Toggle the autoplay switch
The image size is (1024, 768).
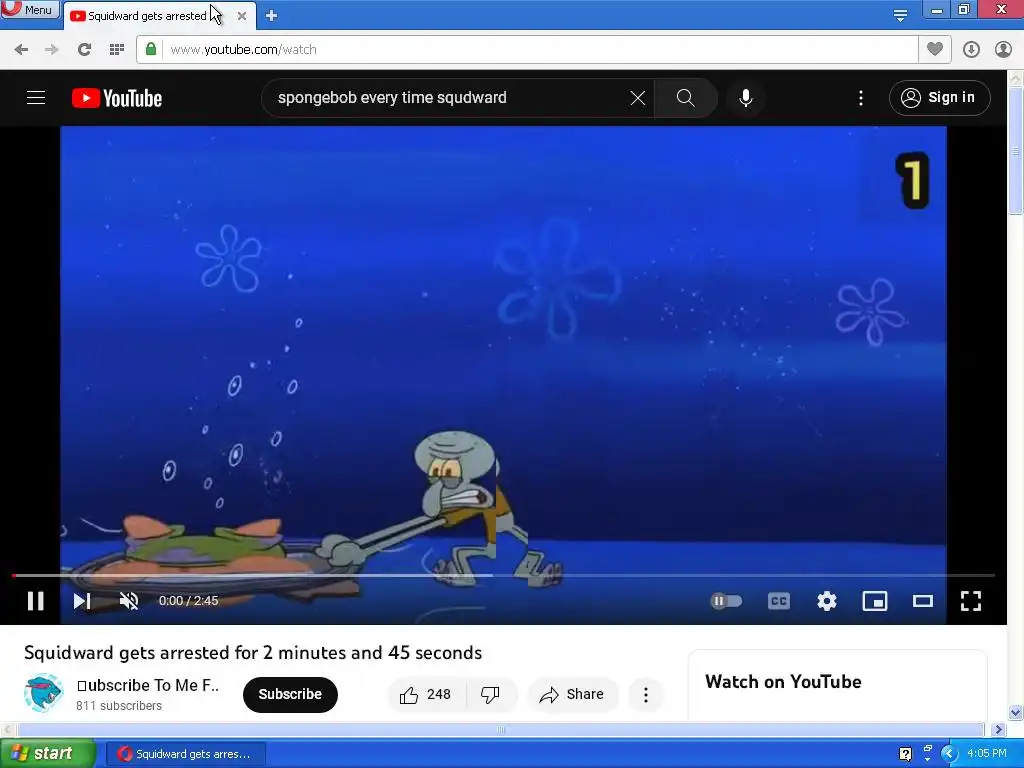coord(726,601)
